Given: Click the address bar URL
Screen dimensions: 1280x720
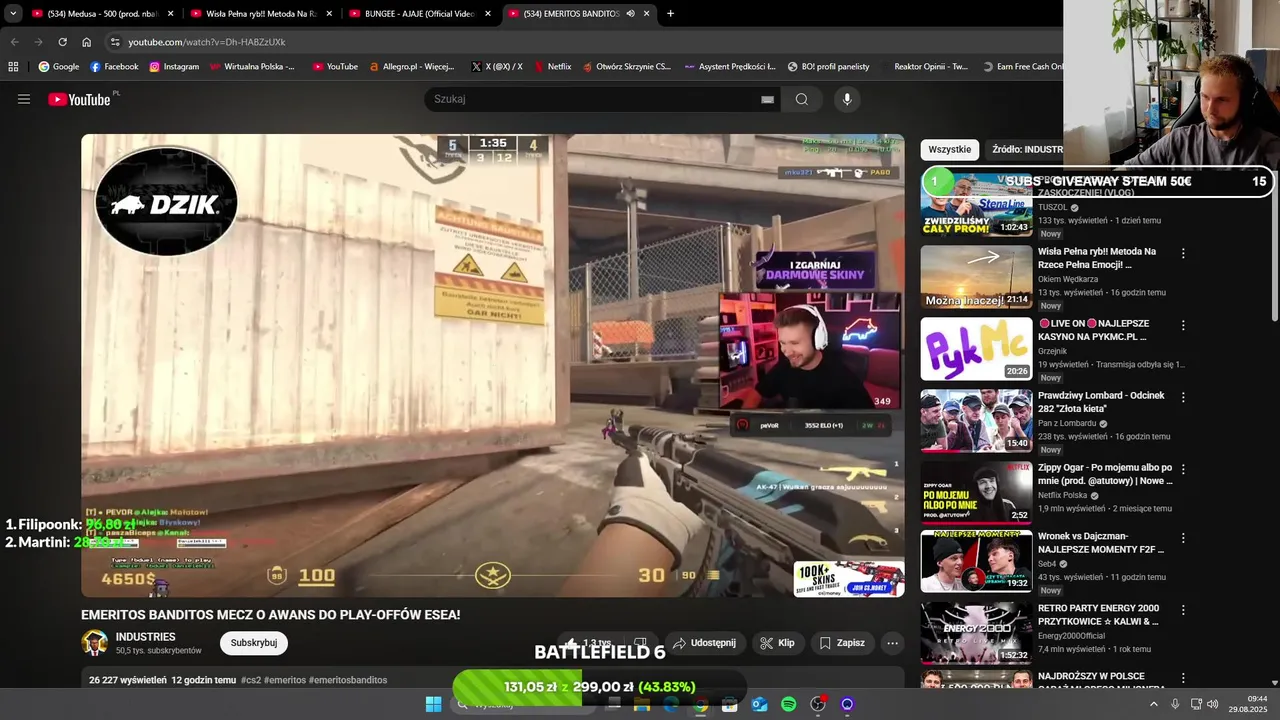Looking at the screenshot, I should (207, 42).
